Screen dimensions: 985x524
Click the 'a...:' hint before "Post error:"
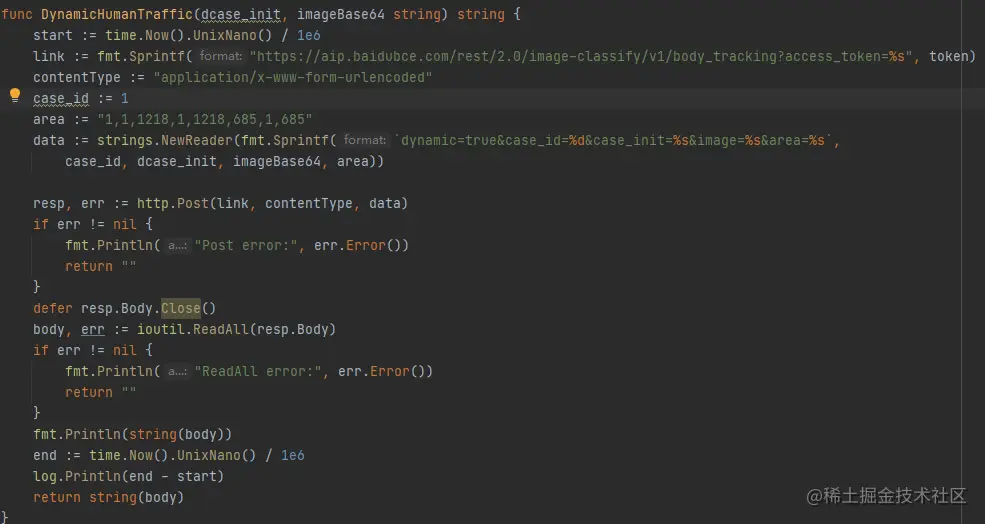177,245
